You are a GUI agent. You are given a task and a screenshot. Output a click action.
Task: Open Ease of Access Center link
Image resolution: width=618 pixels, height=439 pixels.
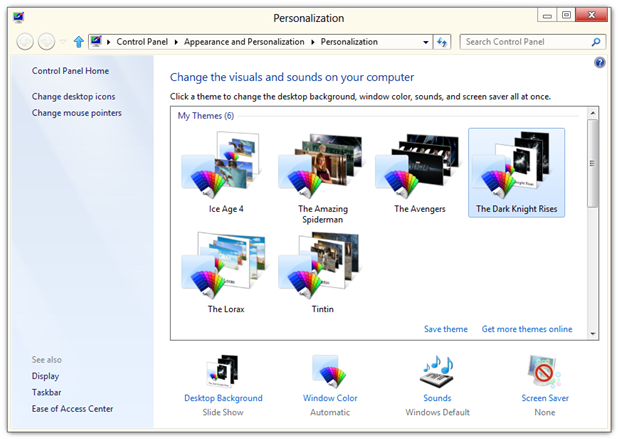tap(73, 409)
